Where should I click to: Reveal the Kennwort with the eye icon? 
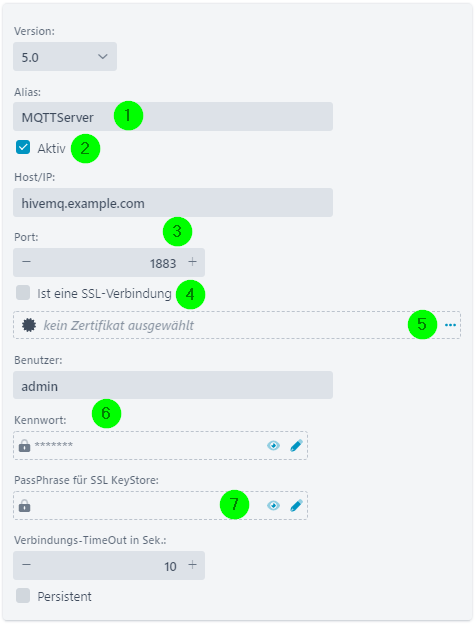point(273,445)
